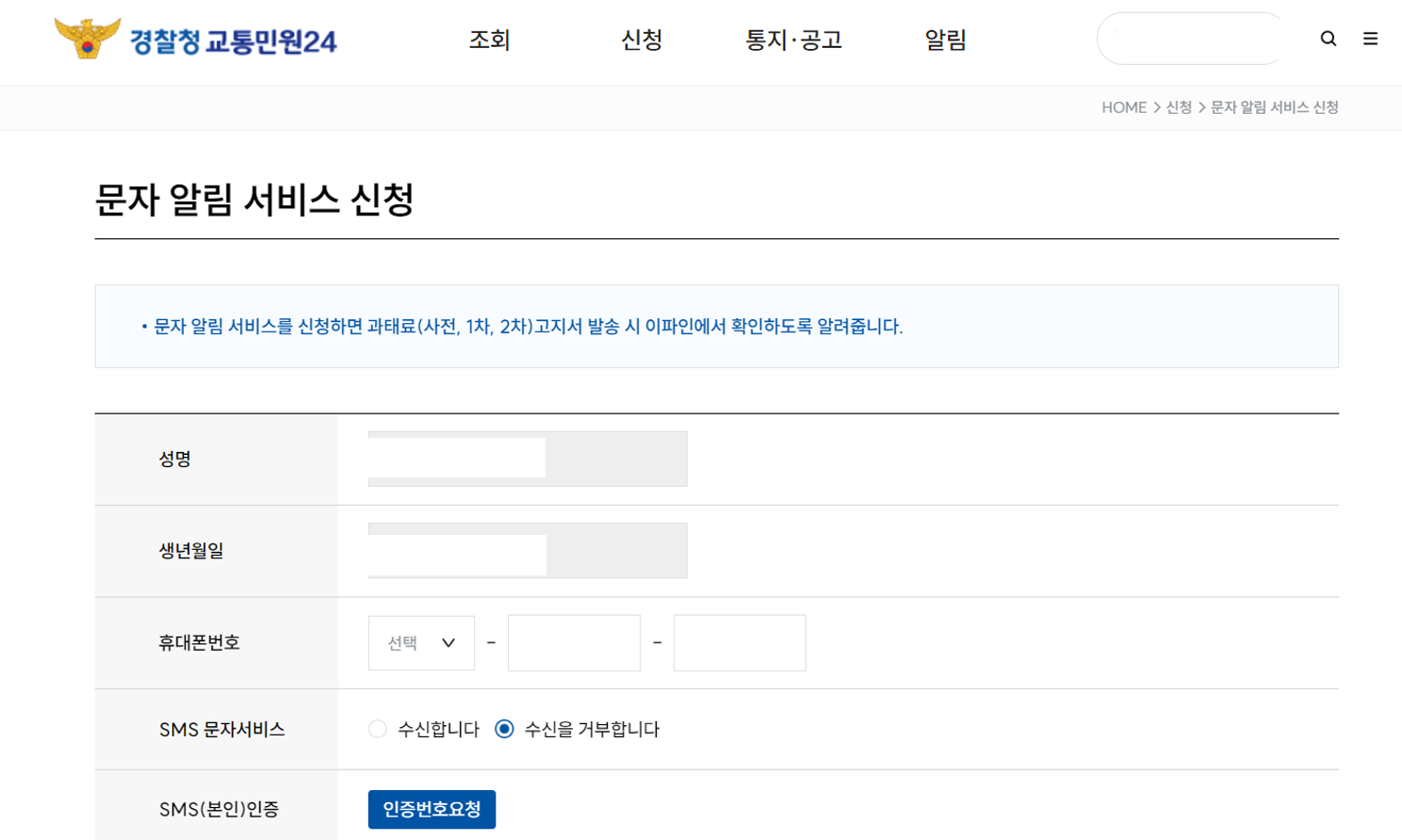Go to HOME via breadcrumb link
The image size is (1402, 840).
point(1125,107)
